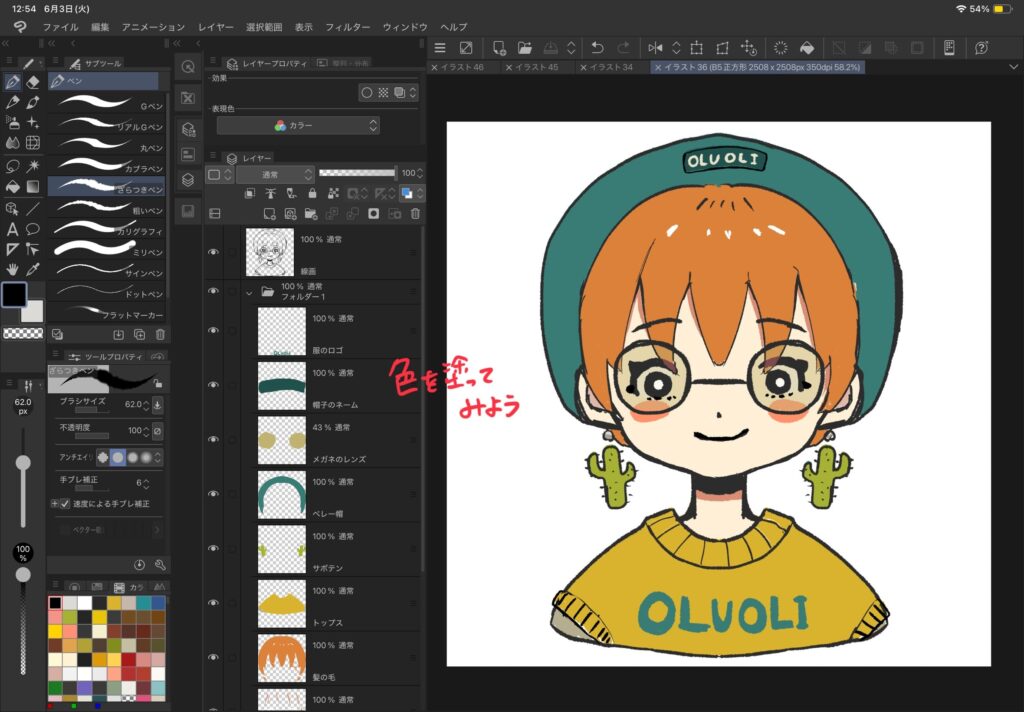Create a new canvas from command bar
The width and height of the screenshot is (1024, 712).
(x=500, y=48)
